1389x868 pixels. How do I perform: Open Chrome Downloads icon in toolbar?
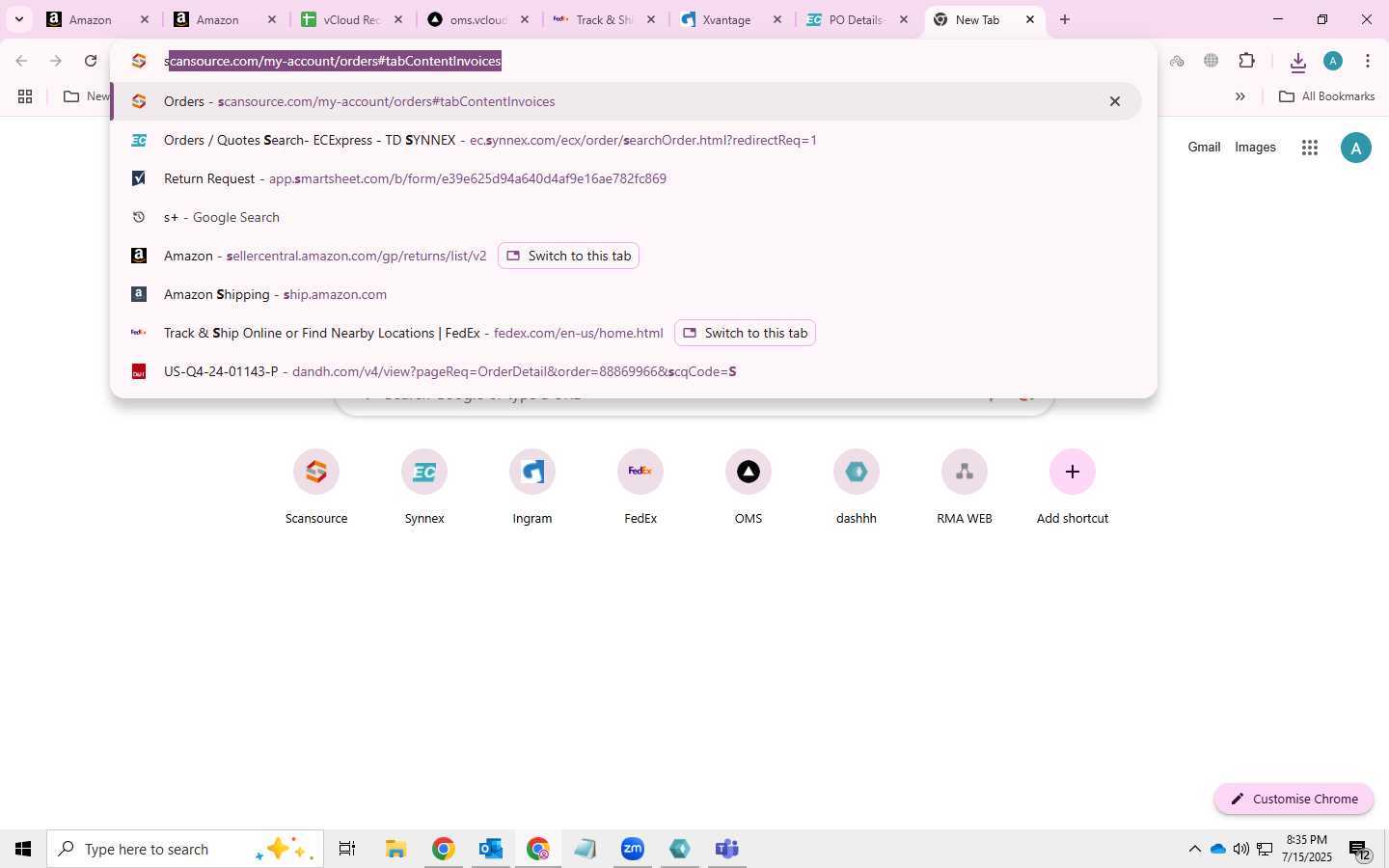[1297, 62]
